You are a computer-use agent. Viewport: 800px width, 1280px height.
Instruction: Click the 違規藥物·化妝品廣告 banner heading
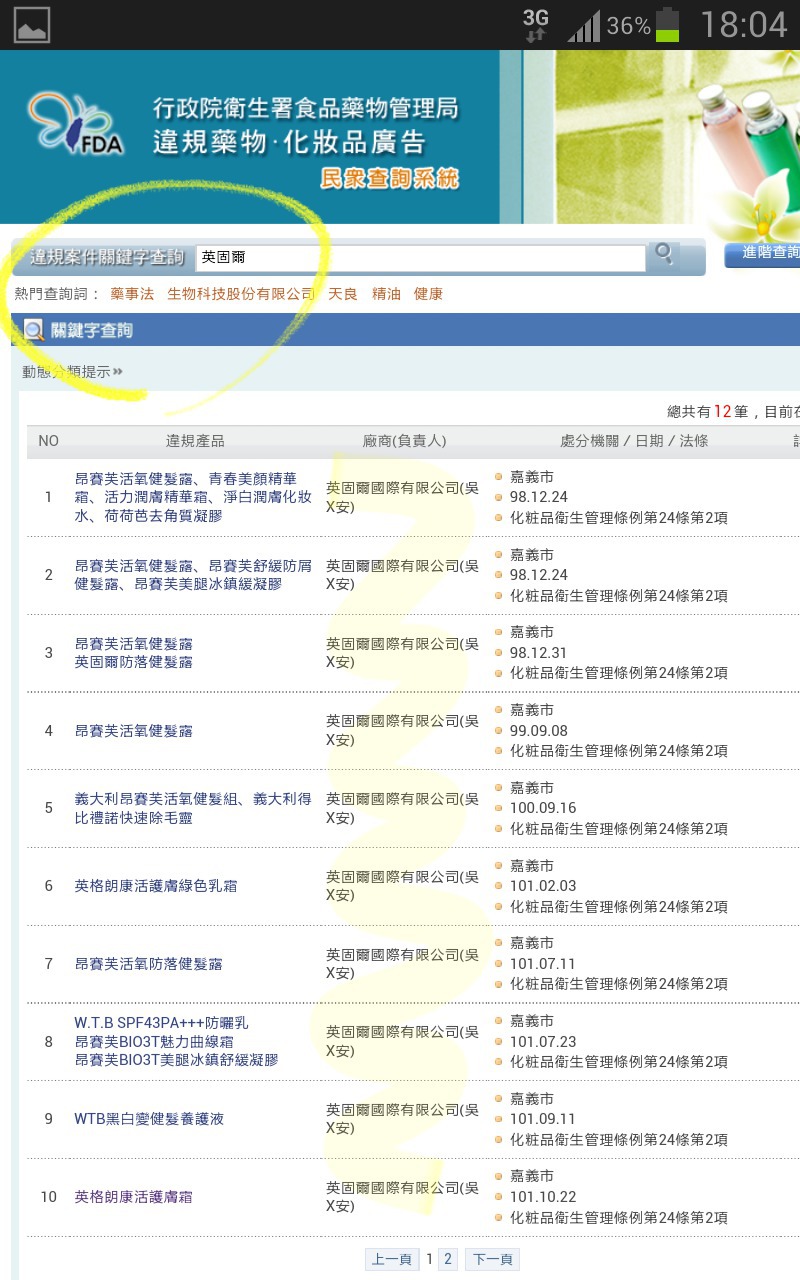tap(290, 141)
